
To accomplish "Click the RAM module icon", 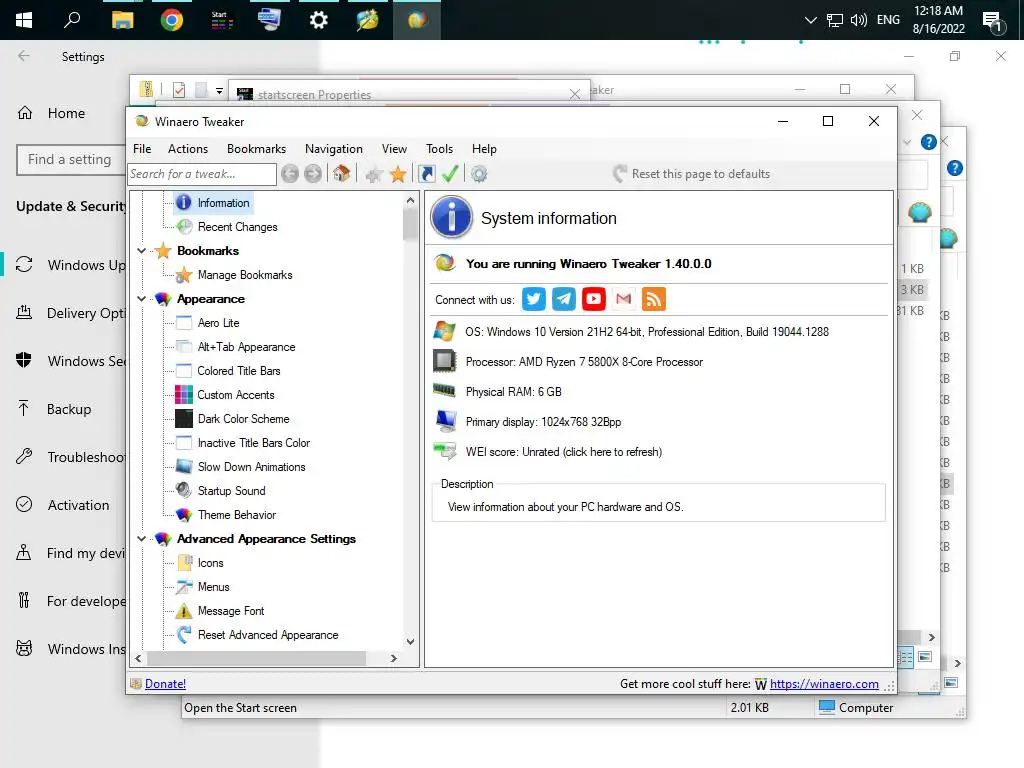I will pos(444,391).
